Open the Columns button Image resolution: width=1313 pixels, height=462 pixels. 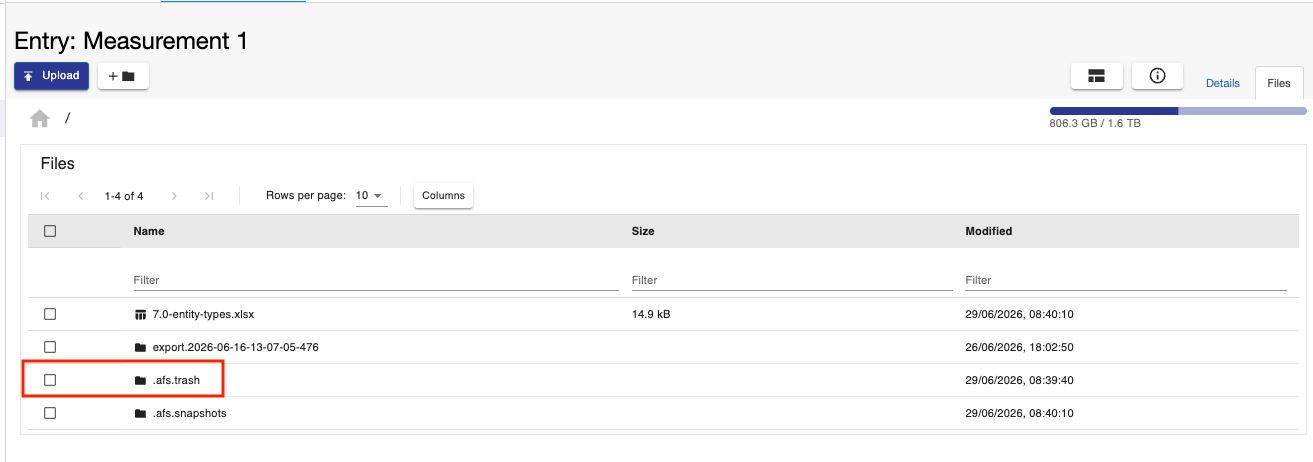point(443,196)
